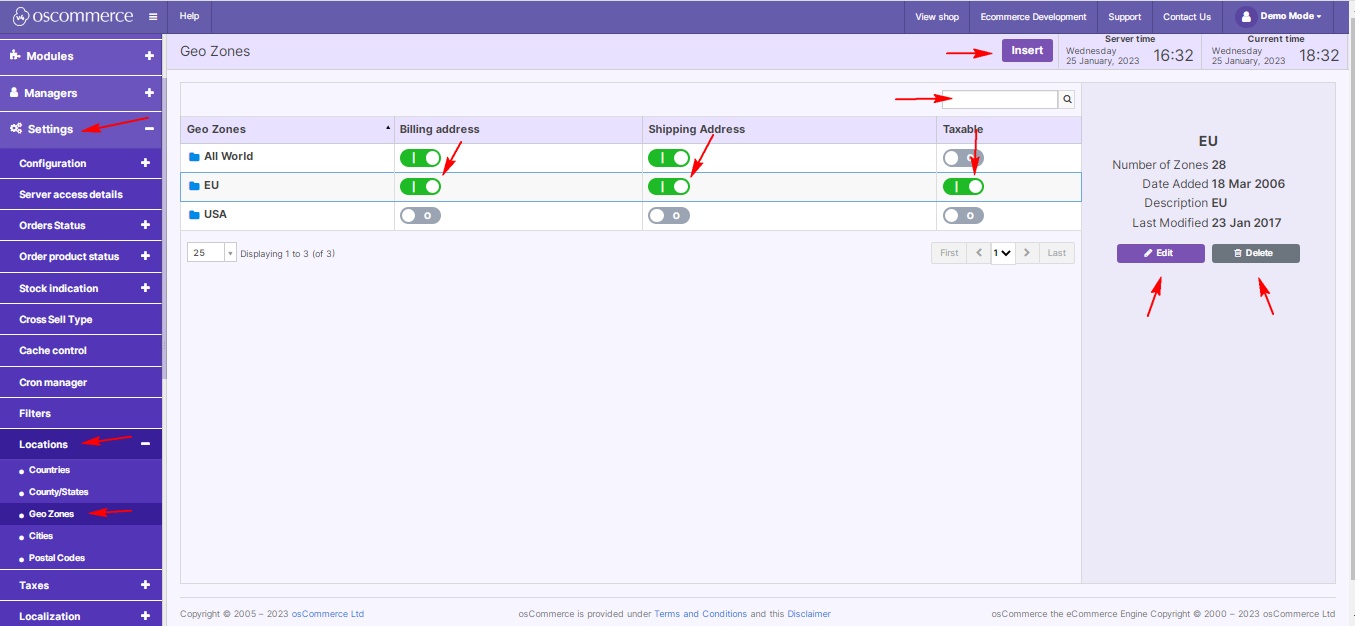Click the All World folder icon

pyautogui.click(x=194, y=157)
